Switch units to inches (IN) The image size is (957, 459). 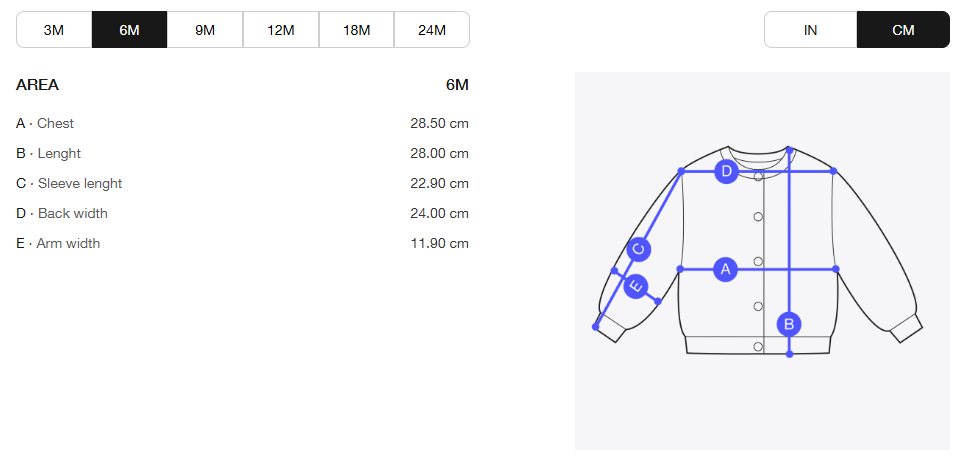[x=810, y=30]
